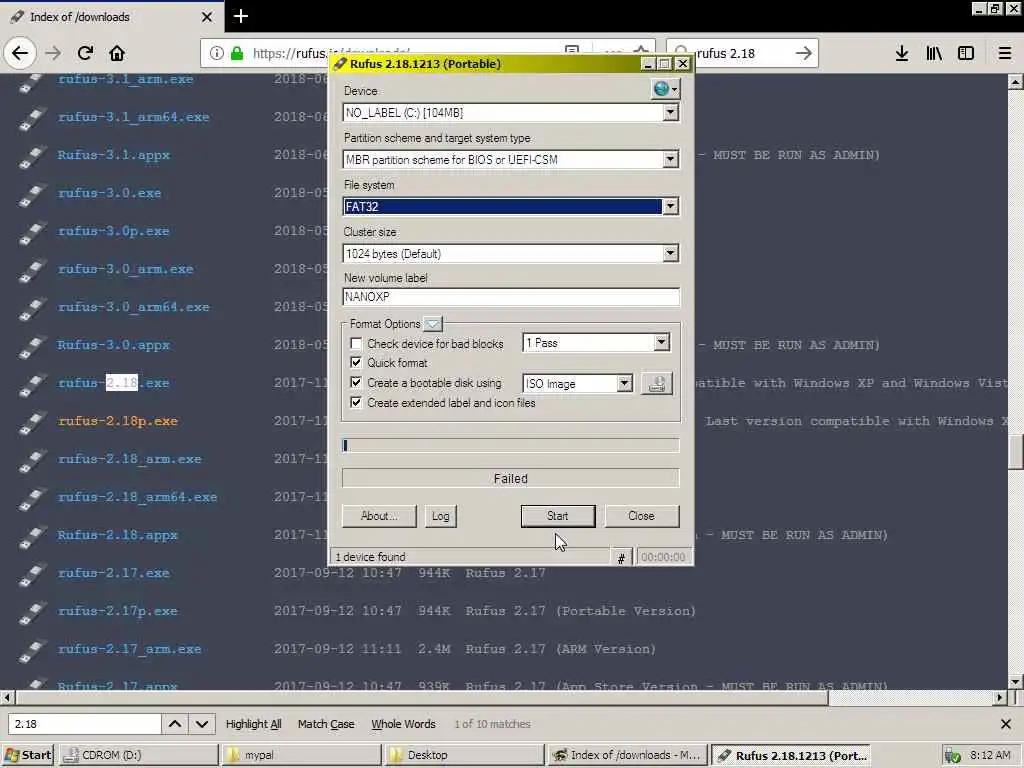Download the rufus-2.18p.exe link
Viewport: 1024px width, 768px height.
click(118, 421)
